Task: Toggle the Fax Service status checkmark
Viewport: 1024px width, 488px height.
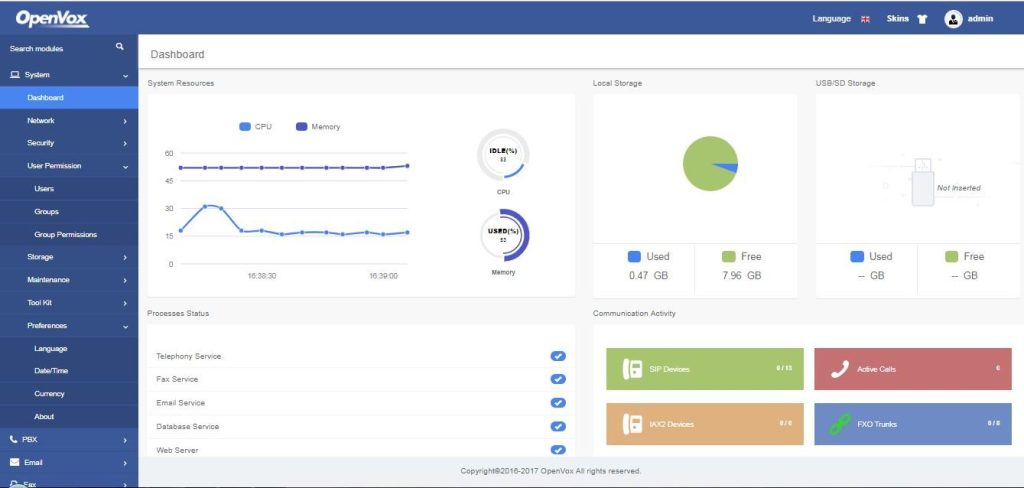Action: point(558,379)
